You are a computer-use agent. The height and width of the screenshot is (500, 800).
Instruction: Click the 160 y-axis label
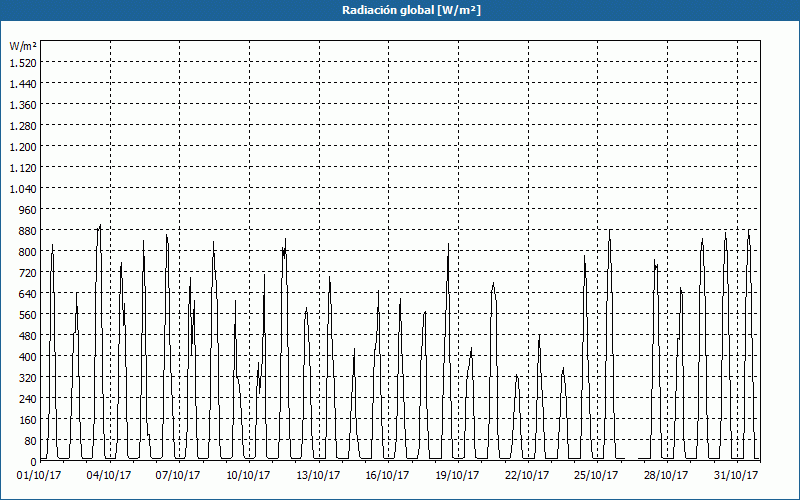(28, 420)
